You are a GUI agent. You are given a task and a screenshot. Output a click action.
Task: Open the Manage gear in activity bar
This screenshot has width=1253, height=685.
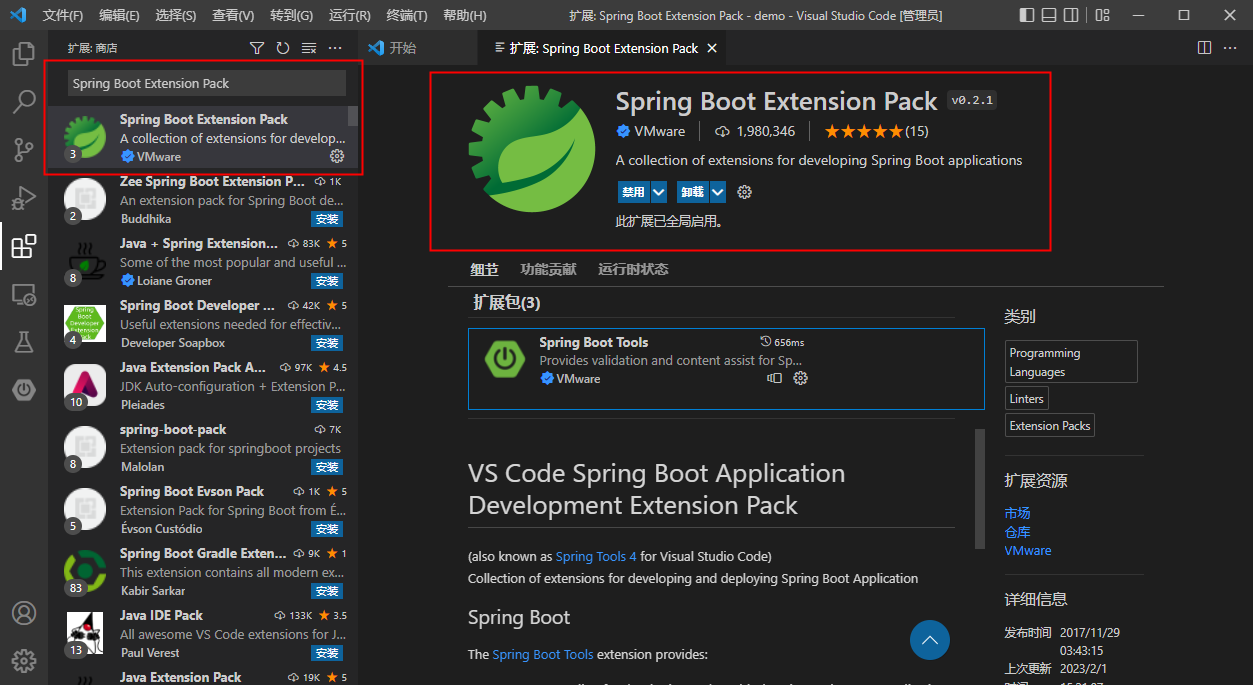[24, 661]
